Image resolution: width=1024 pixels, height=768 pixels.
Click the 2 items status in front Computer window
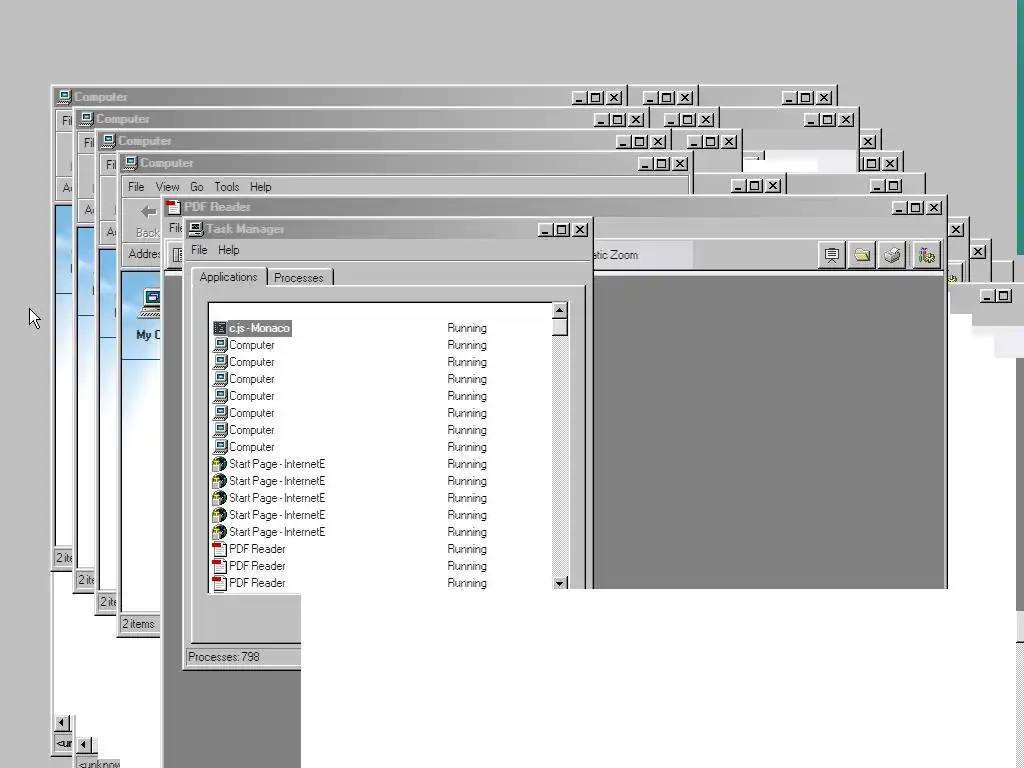[x=138, y=624]
